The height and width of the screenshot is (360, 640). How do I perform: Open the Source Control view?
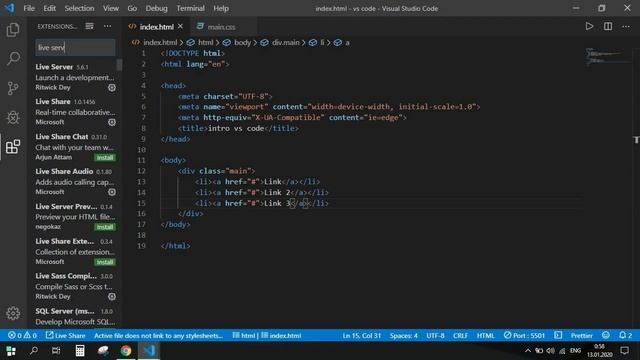pos(13,88)
